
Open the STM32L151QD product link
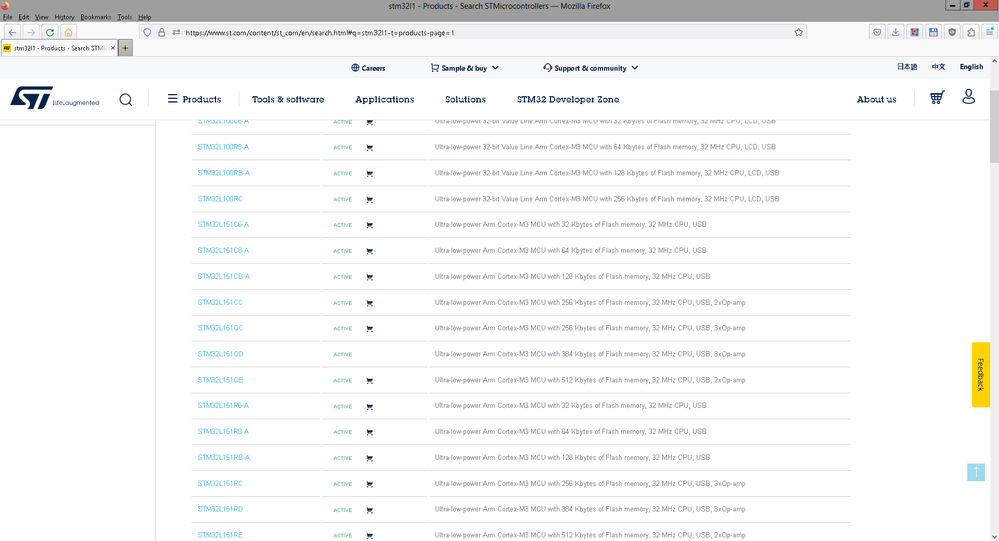(x=220, y=354)
